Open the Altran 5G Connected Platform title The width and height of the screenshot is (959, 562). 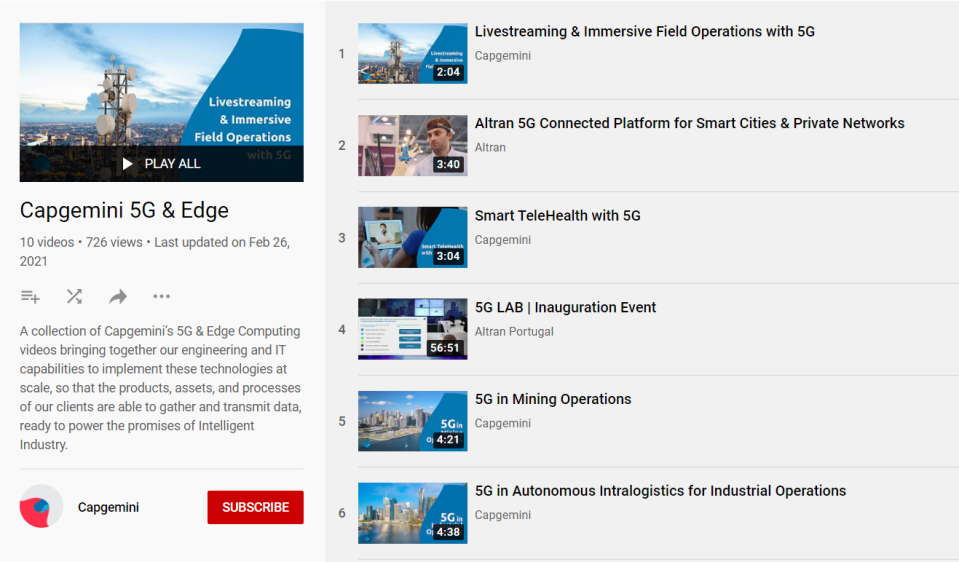(x=689, y=124)
